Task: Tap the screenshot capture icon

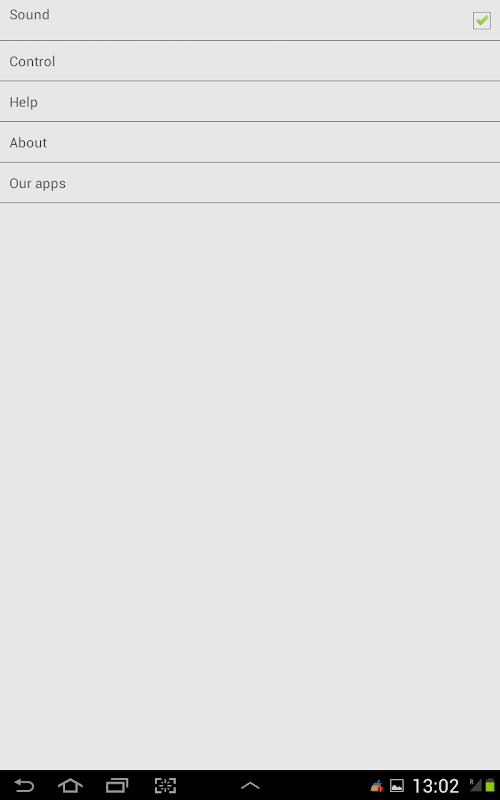Action: coord(165,785)
